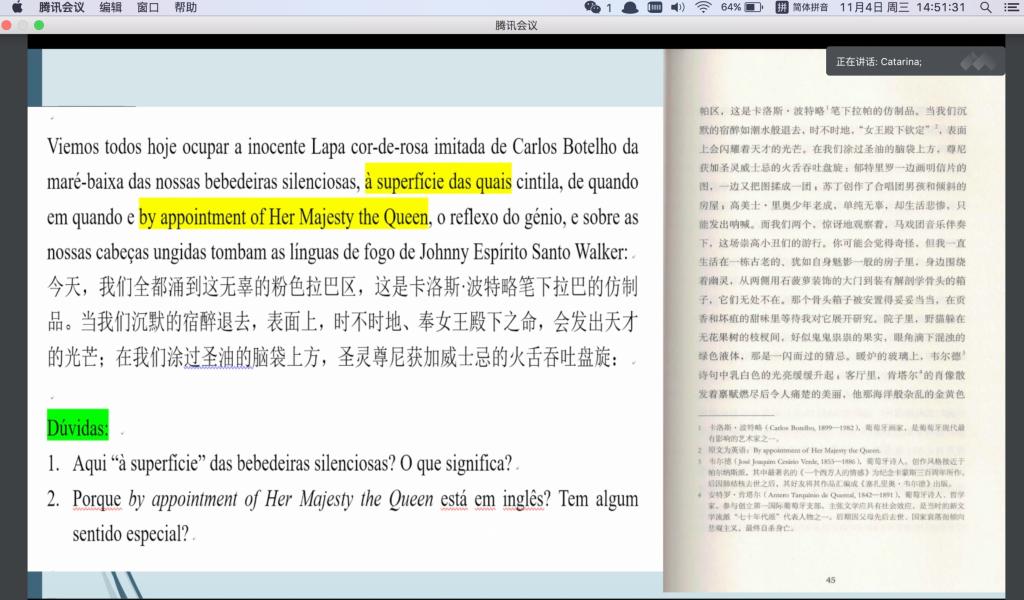This screenshot has height=600, width=1024.
Task: Open the 编辑 menu
Action: tap(111, 7)
